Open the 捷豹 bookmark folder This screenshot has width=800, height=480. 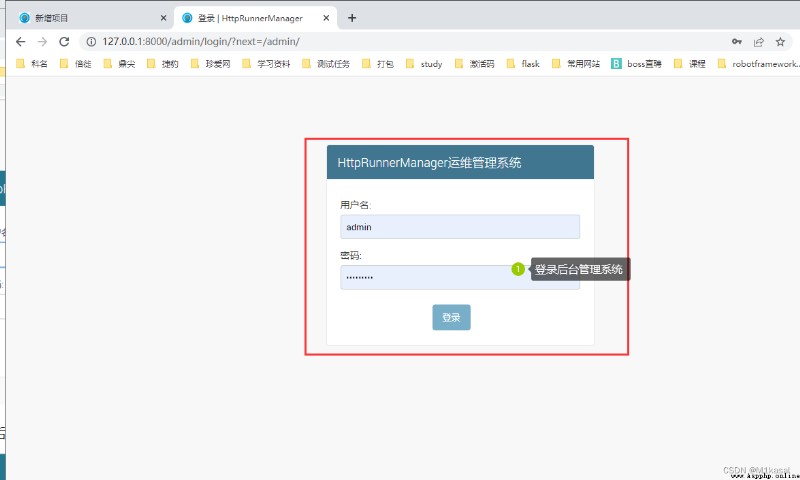[x=163, y=64]
